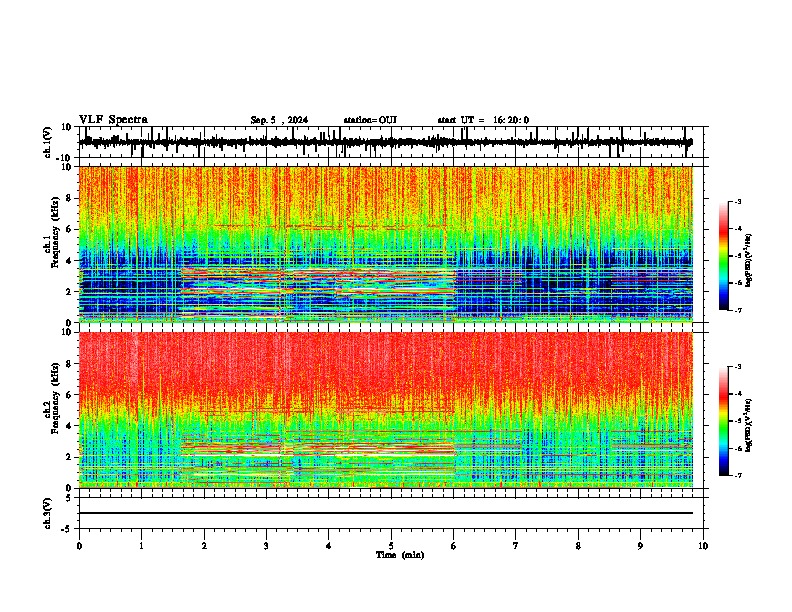This screenshot has width=792, height=612.
Task: Click the flat ch.3 voltage trace line
Action: (x=385, y=513)
